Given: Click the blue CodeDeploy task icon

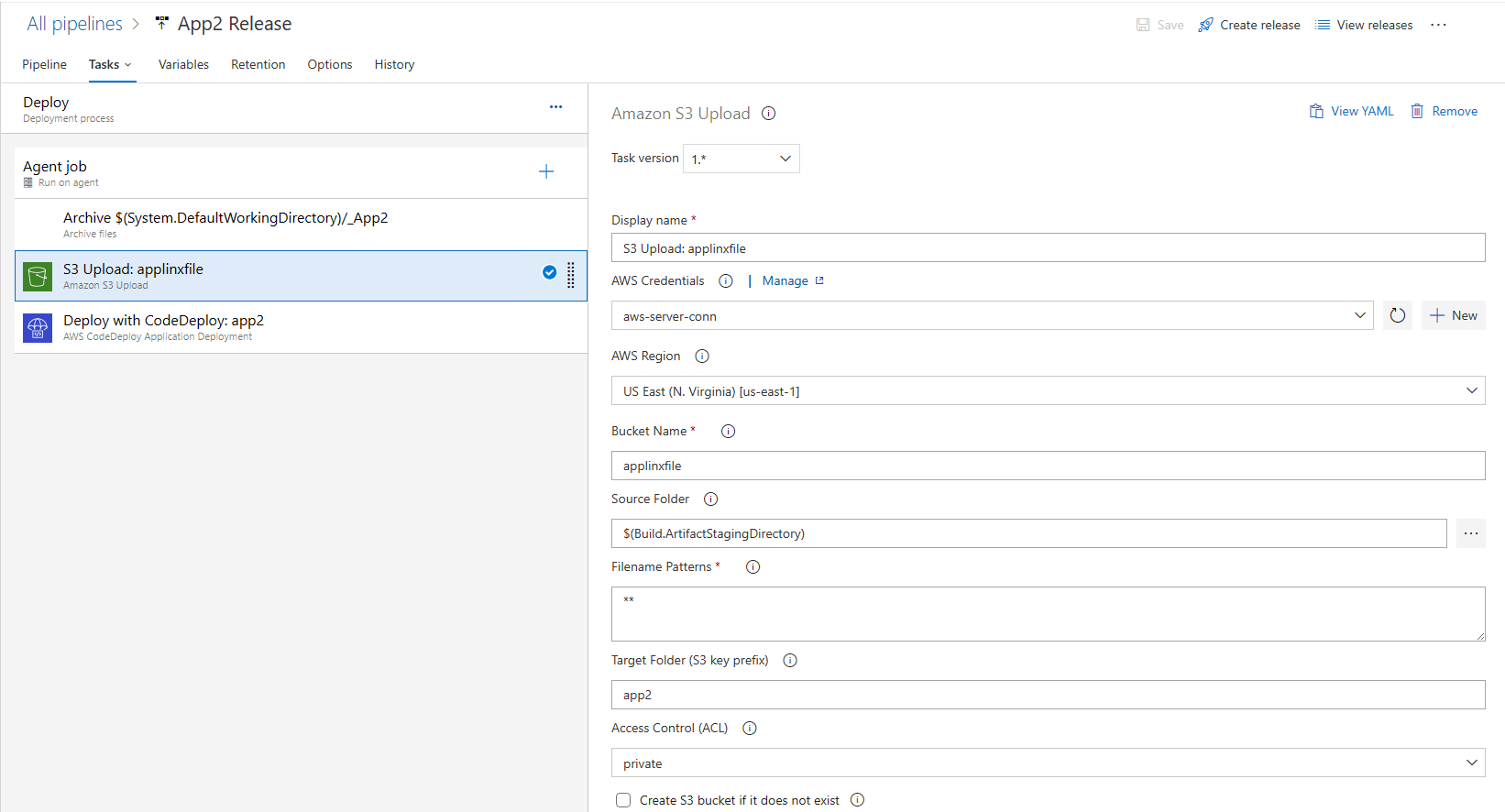Looking at the screenshot, I should tap(38, 327).
